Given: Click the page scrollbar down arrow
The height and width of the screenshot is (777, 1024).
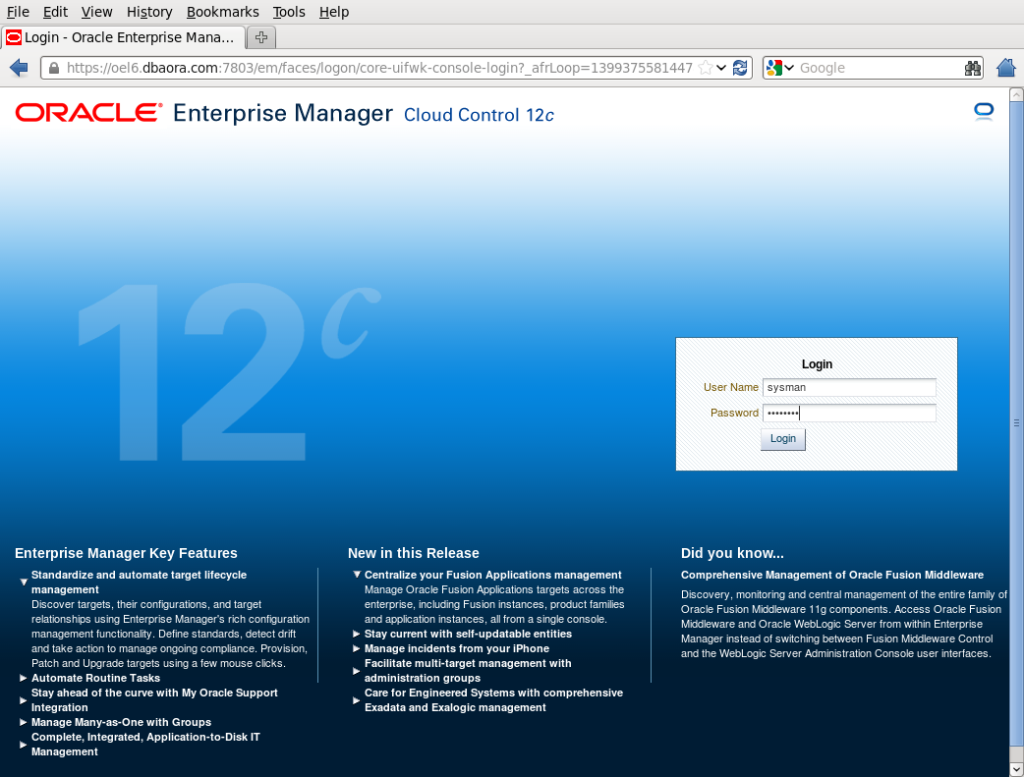Looking at the screenshot, I should (1016, 769).
